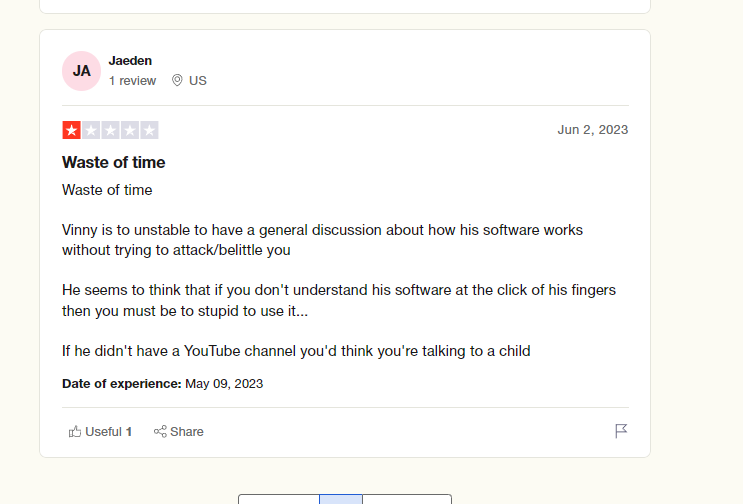Viewport: 743px width, 504px height.
Task: Click the location pin icon beside US
Action: 177,80
